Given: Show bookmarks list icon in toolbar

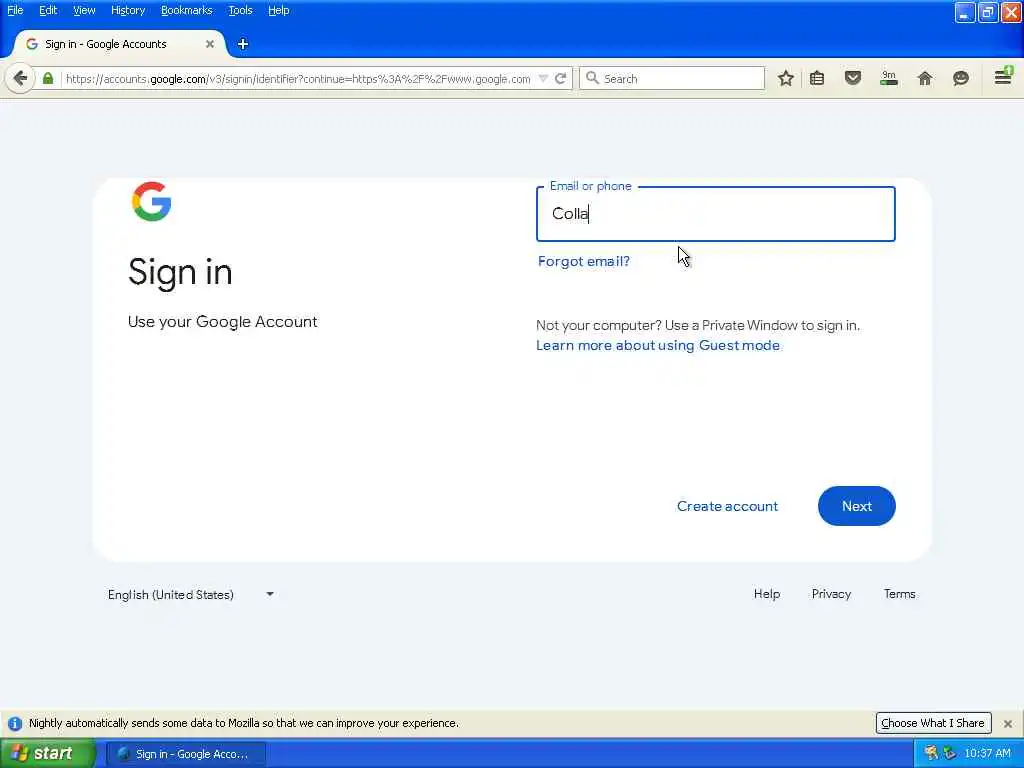Looking at the screenshot, I should [817, 78].
